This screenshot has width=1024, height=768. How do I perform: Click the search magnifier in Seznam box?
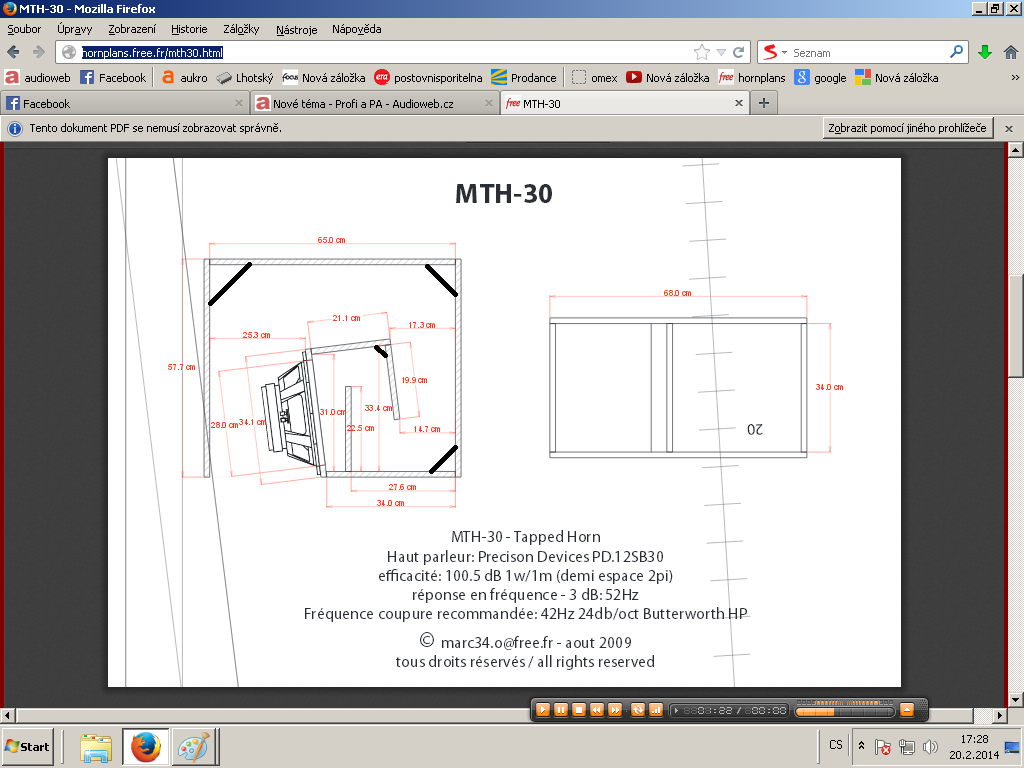(957, 52)
